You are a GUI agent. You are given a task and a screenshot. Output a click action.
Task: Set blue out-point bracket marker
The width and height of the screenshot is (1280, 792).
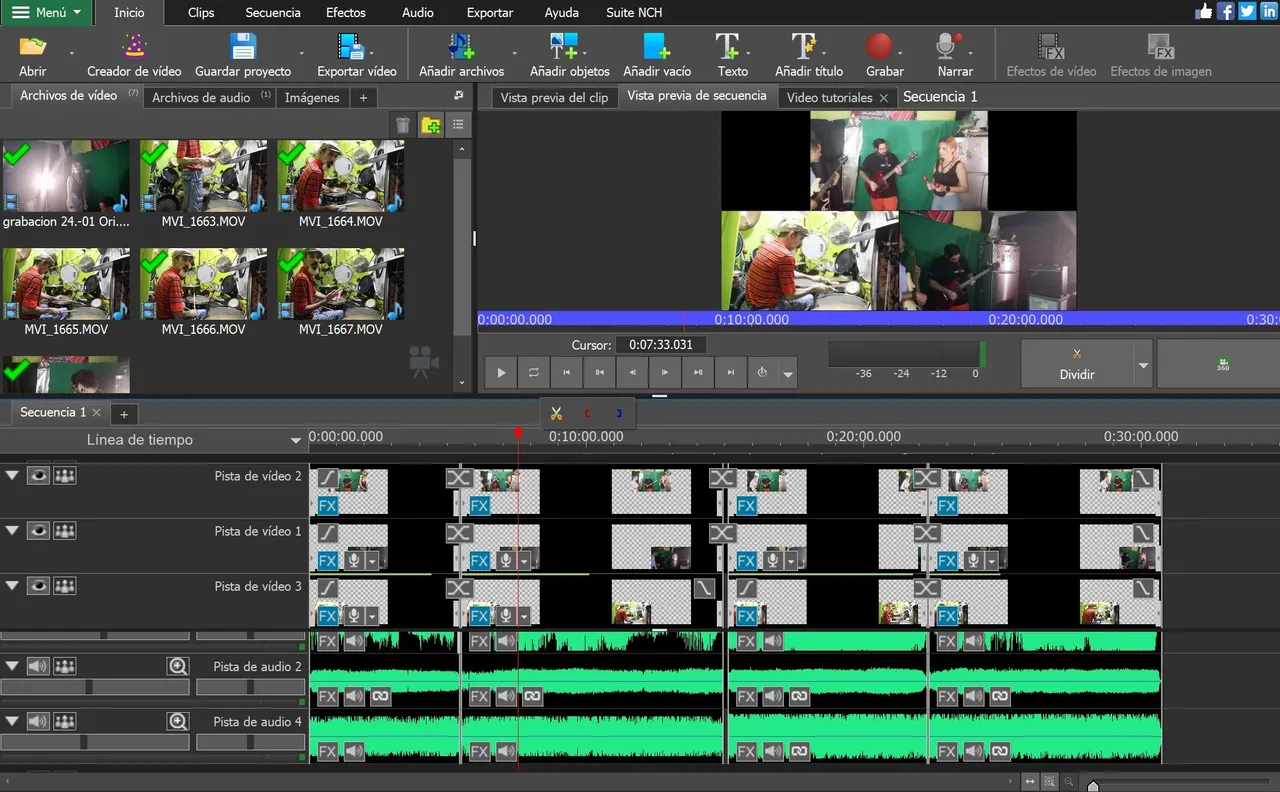pos(619,413)
